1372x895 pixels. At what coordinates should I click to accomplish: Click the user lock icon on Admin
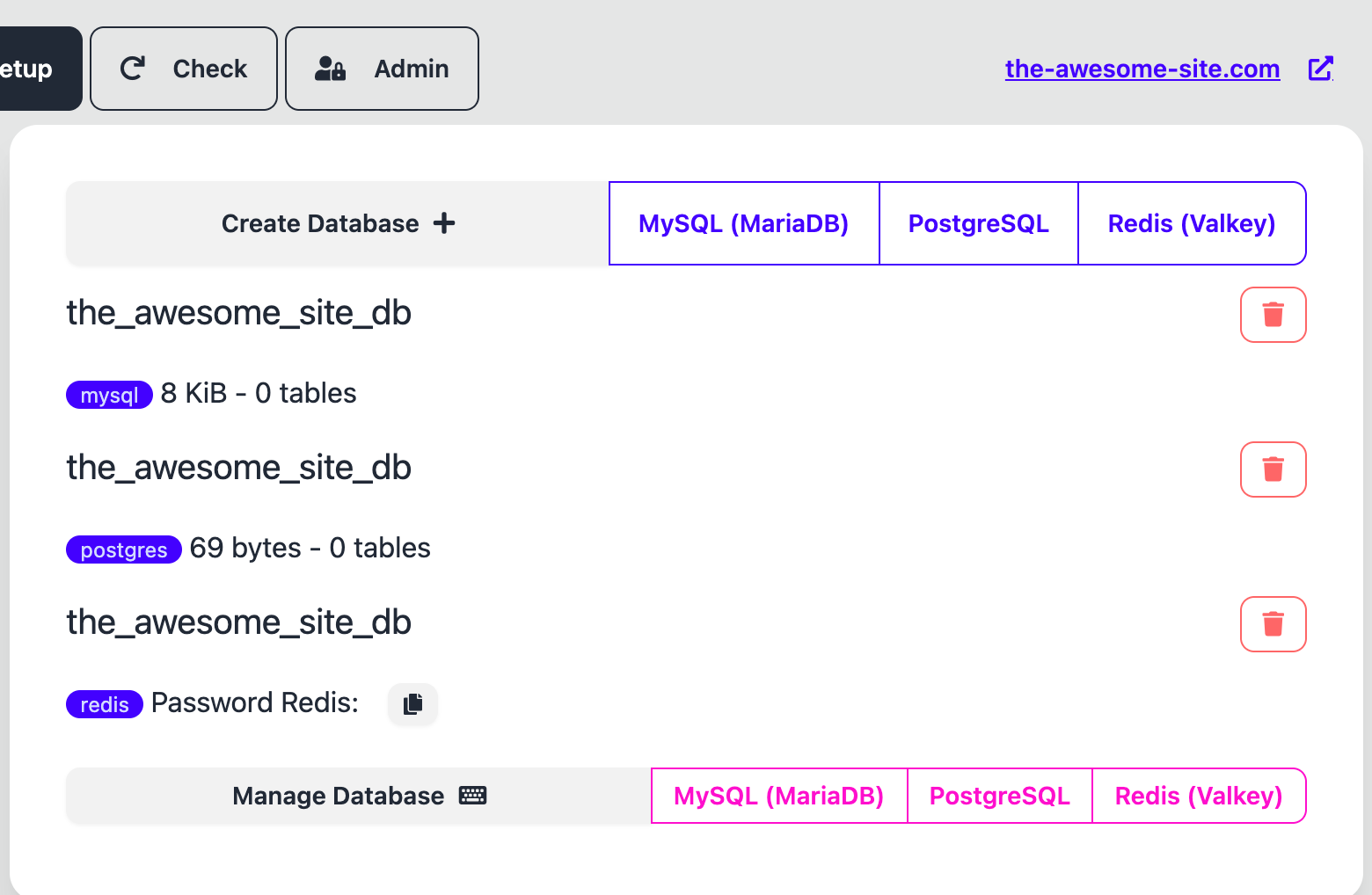pos(330,69)
